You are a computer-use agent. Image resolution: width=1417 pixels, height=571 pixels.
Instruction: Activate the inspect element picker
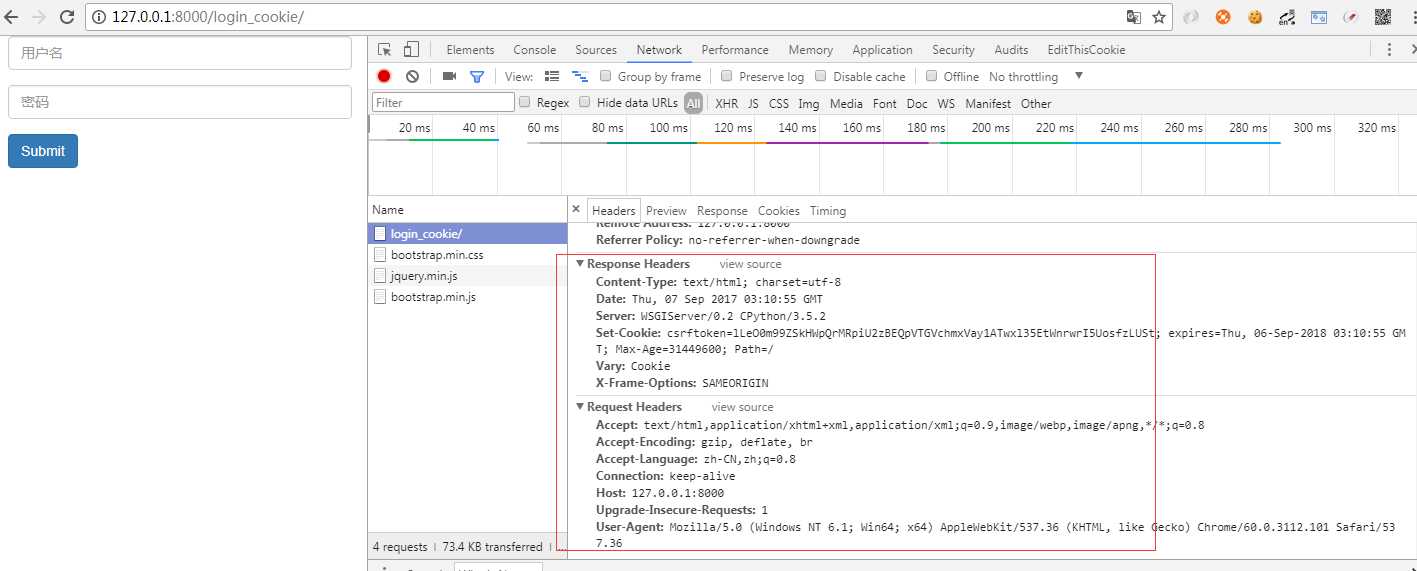click(x=385, y=50)
